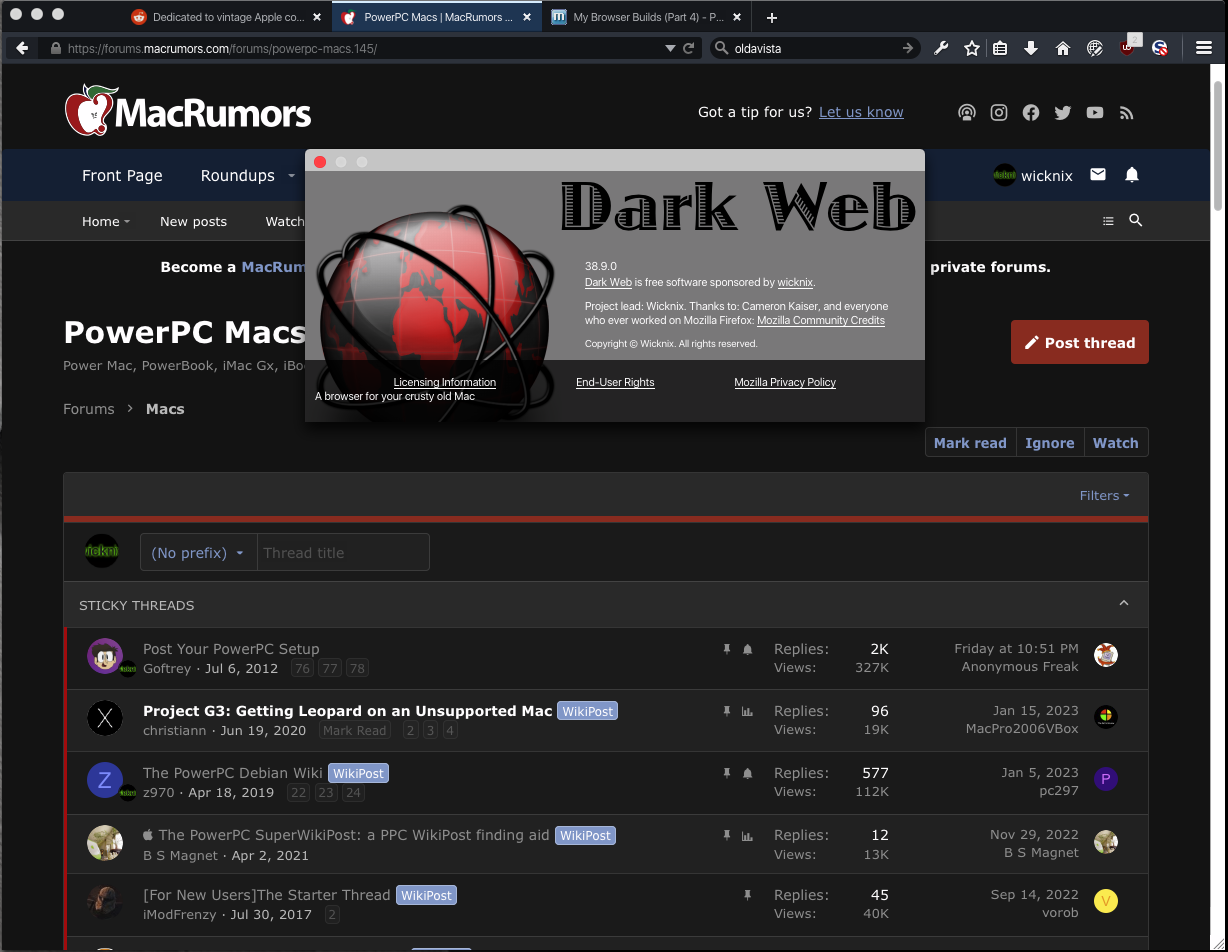Screen dimensions: 1228x952
Task: Switch to My Browser Builds (Part 4) tab
Action: click(648, 17)
